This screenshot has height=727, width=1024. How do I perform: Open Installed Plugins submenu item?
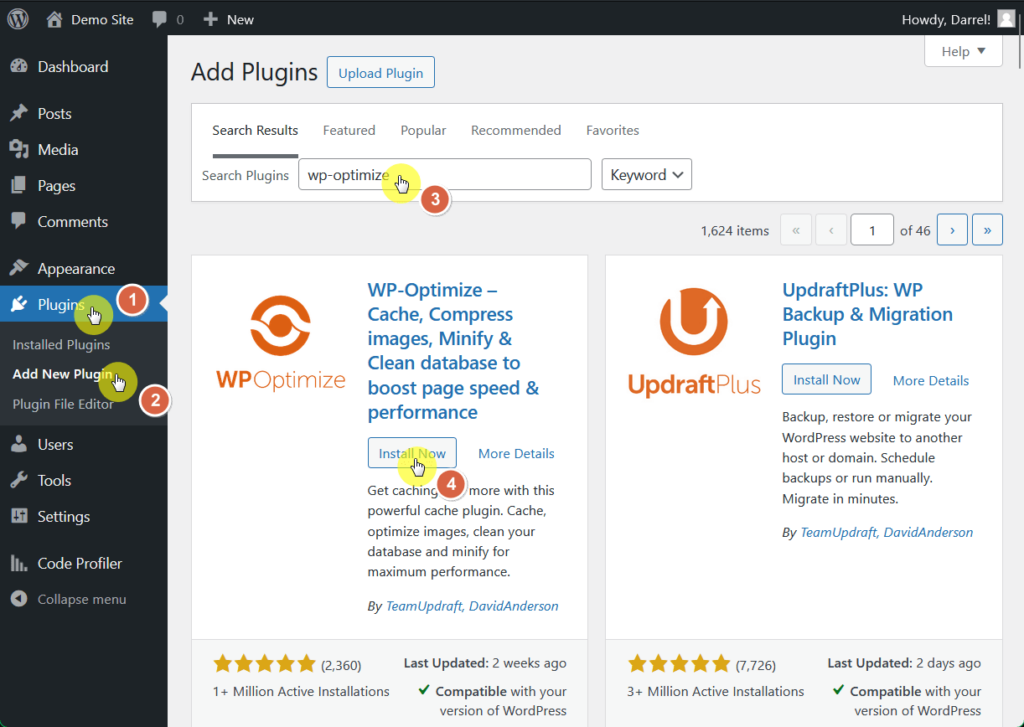(x=61, y=344)
